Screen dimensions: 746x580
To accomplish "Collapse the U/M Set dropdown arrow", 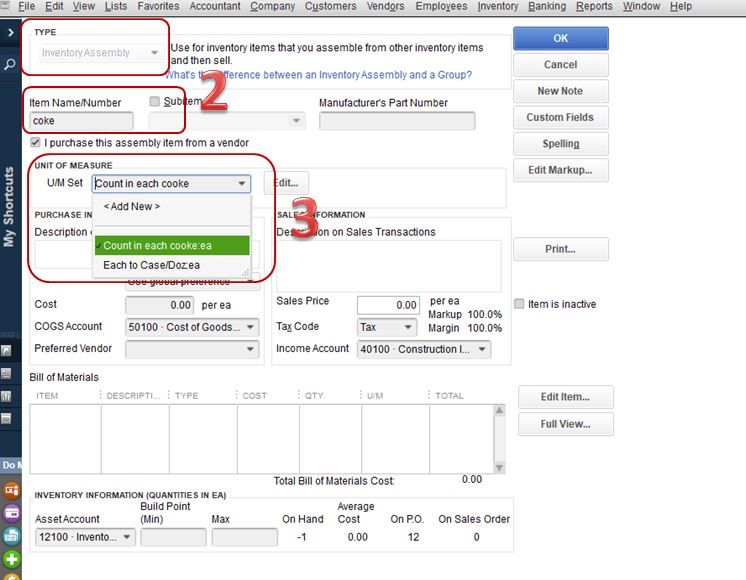I will tap(242, 183).
